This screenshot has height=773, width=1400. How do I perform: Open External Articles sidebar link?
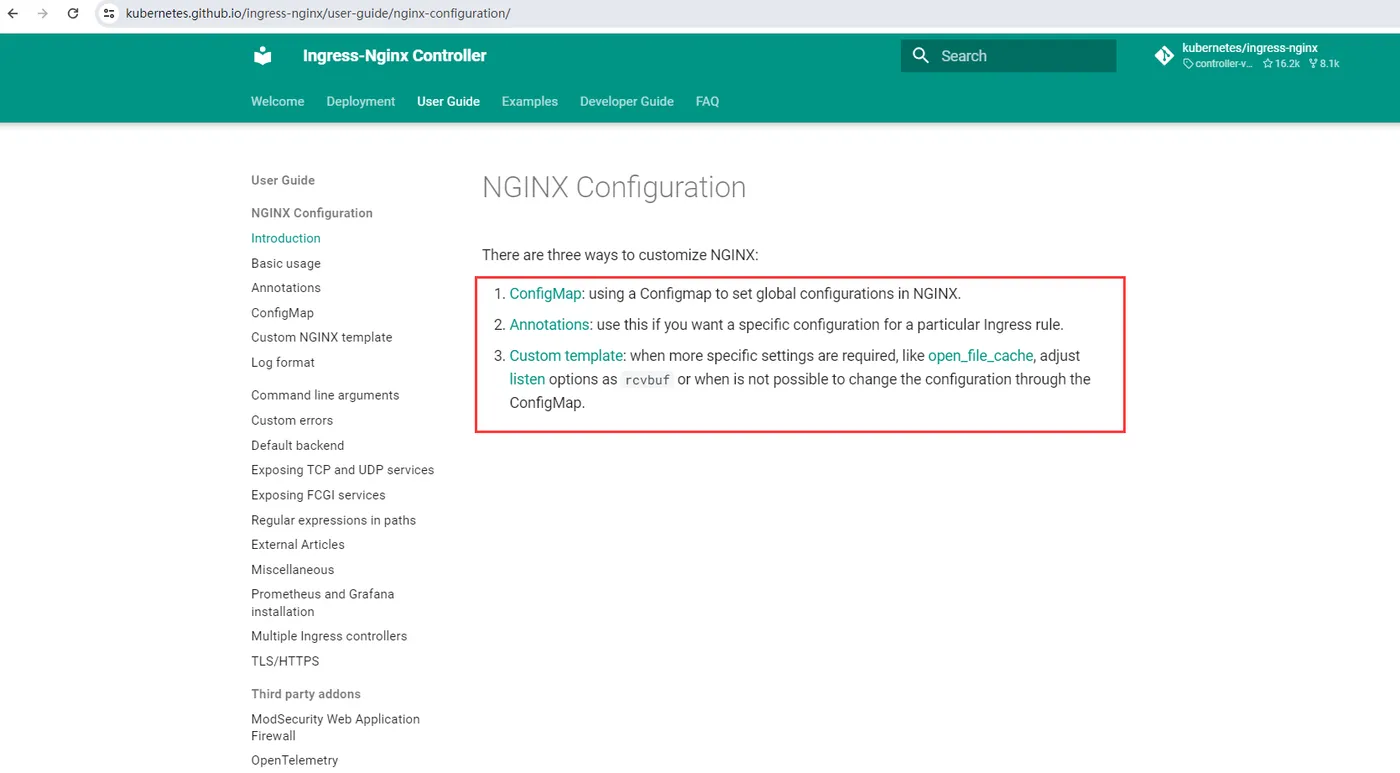coord(298,544)
